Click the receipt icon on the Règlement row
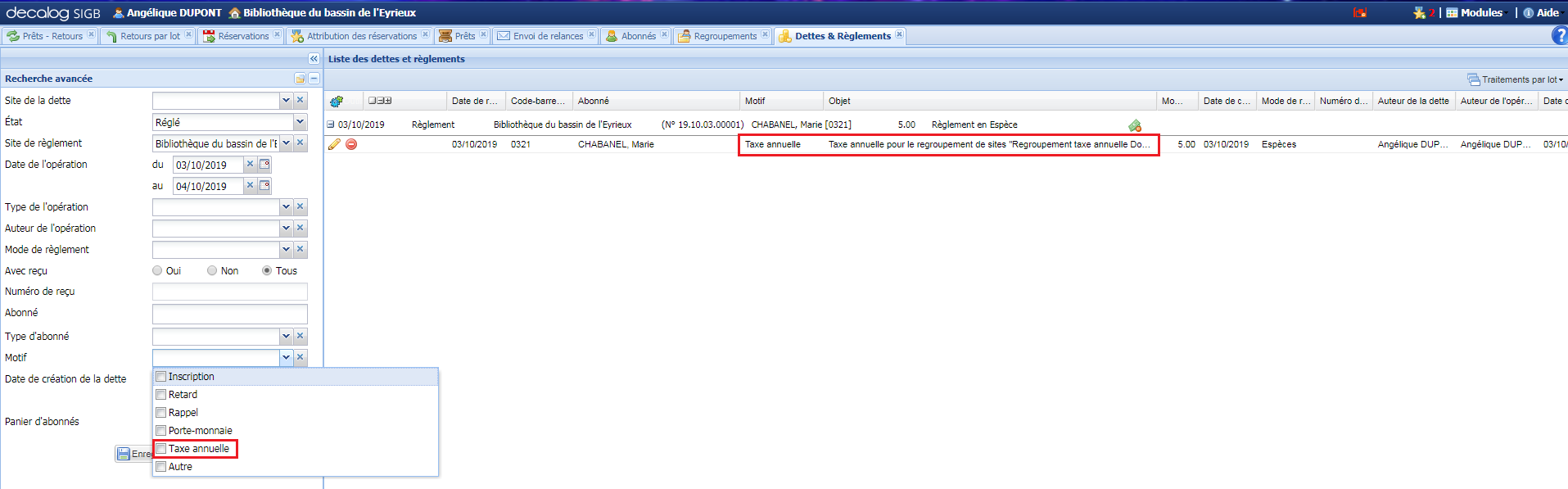This screenshot has width=1568, height=489. coord(1135,125)
